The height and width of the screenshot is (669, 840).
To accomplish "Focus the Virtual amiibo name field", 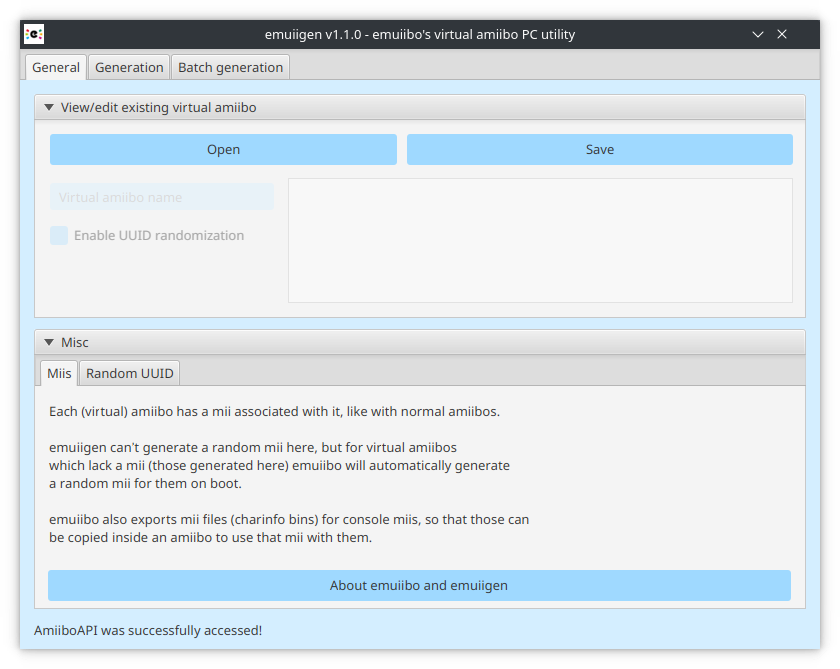I will point(162,197).
